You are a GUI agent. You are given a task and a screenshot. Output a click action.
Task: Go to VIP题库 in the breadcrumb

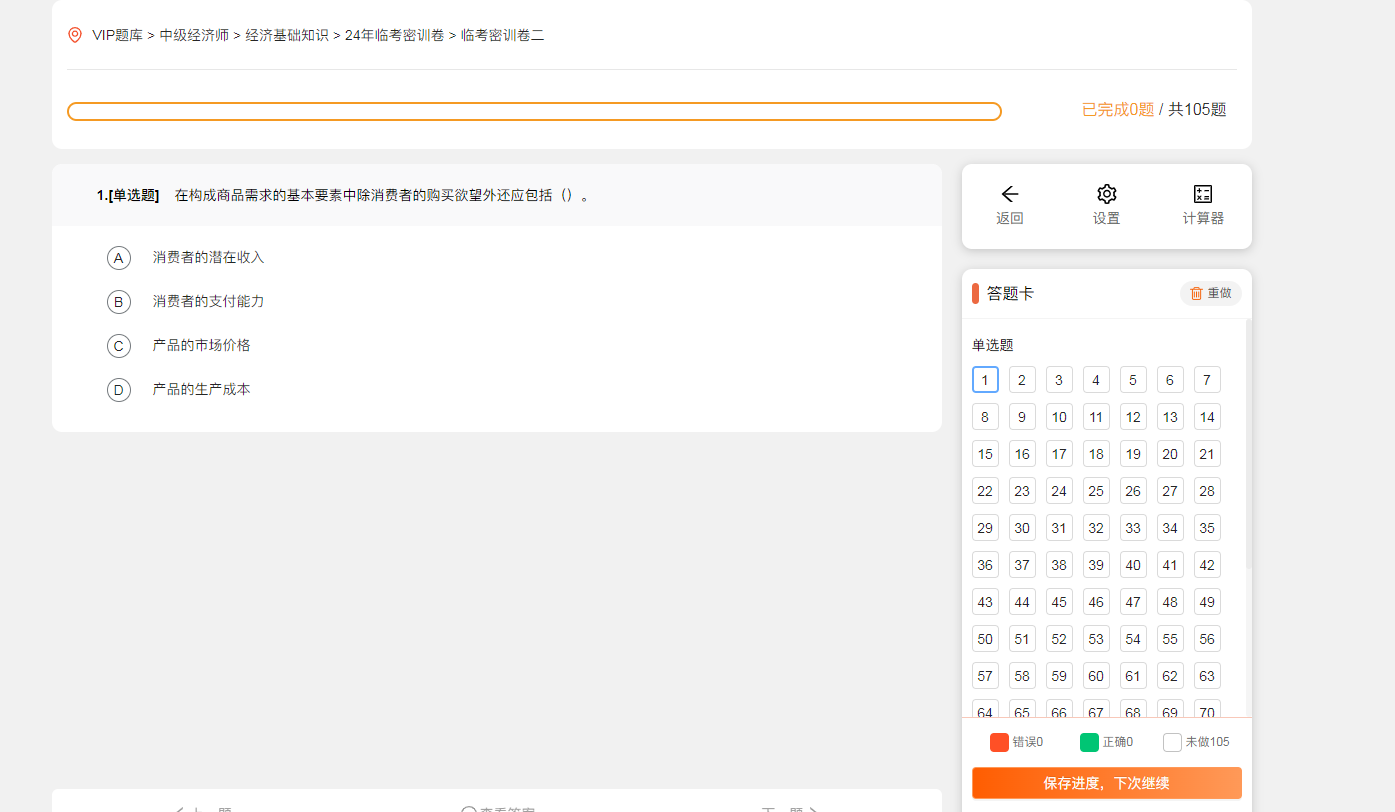point(117,35)
